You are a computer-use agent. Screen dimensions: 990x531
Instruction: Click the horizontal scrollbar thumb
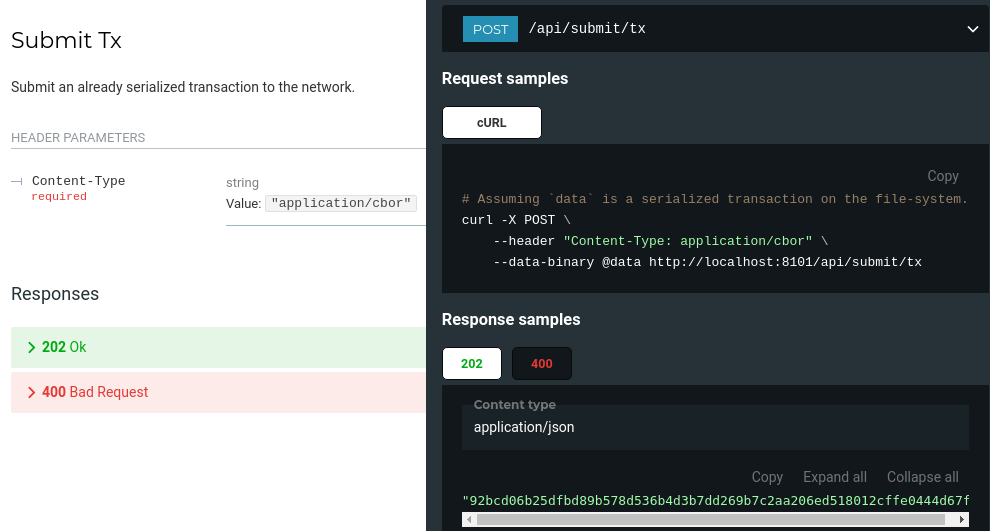click(710, 520)
